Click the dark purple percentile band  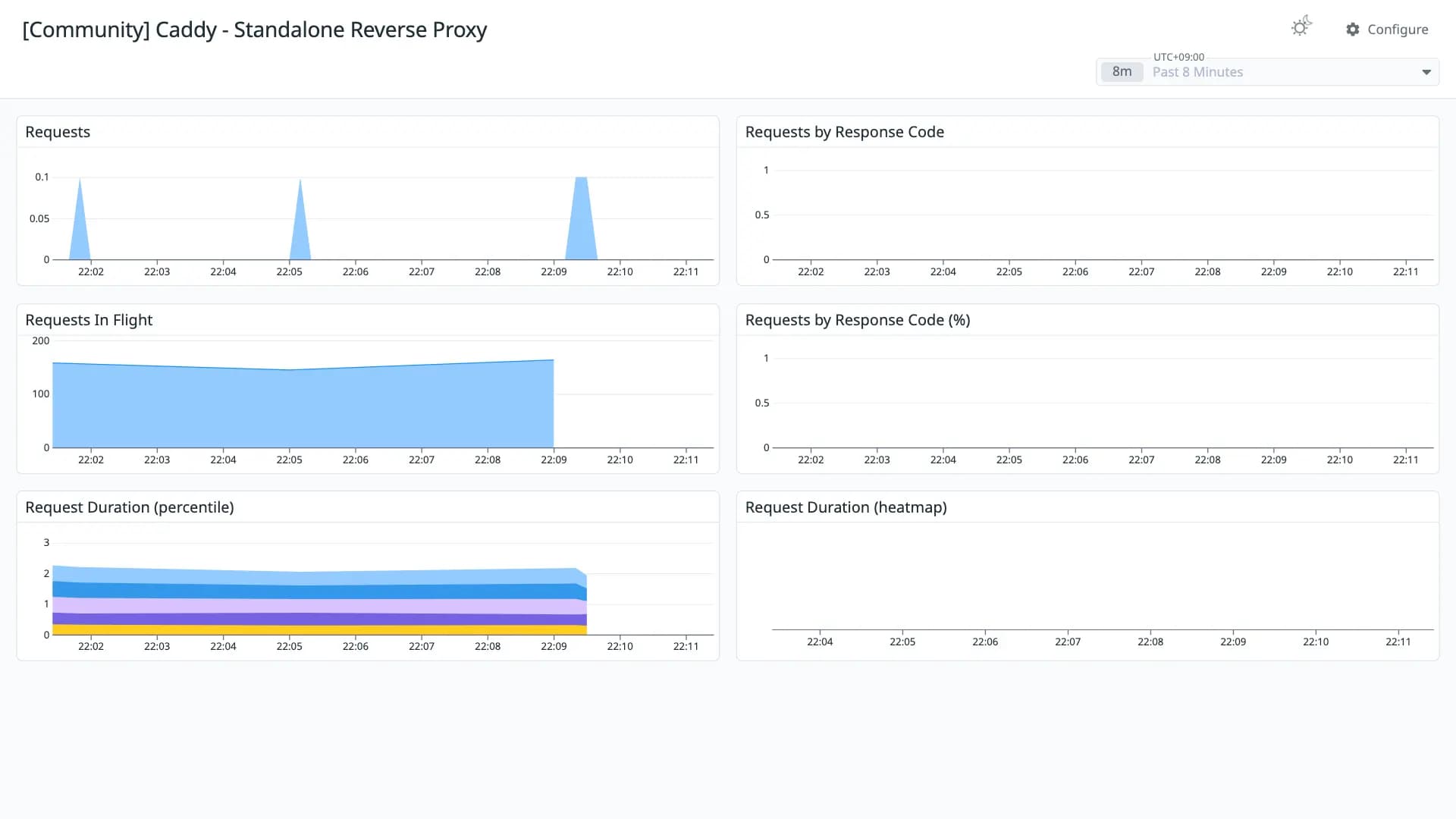click(x=318, y=619)
